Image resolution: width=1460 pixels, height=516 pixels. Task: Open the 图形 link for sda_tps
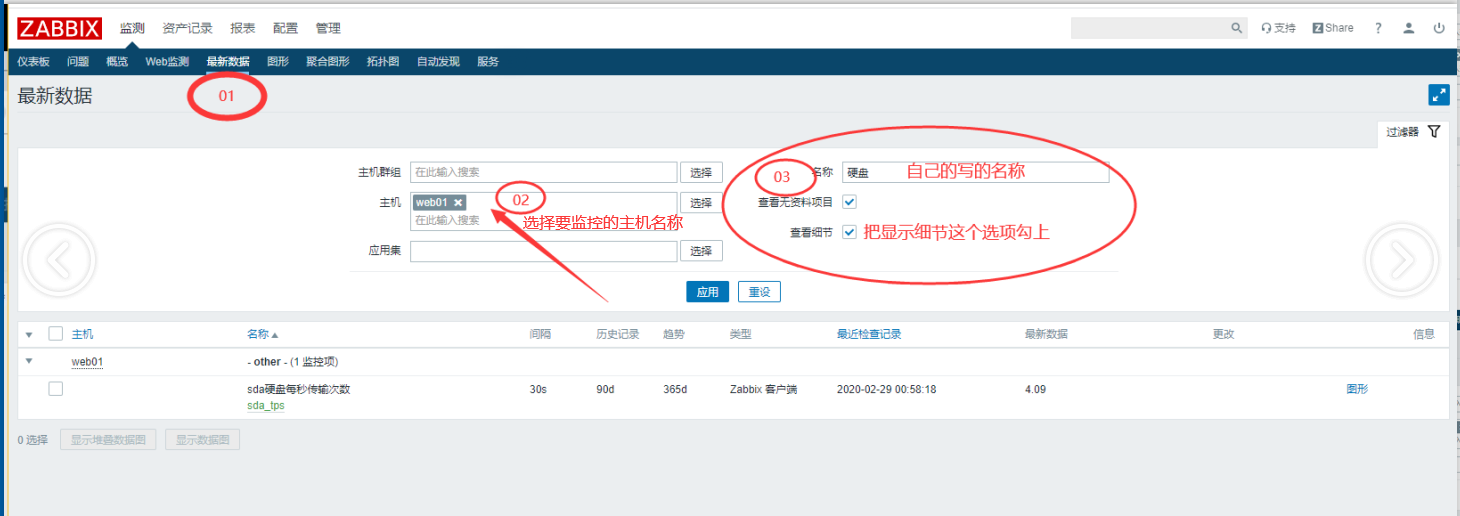click(1357, 389)
